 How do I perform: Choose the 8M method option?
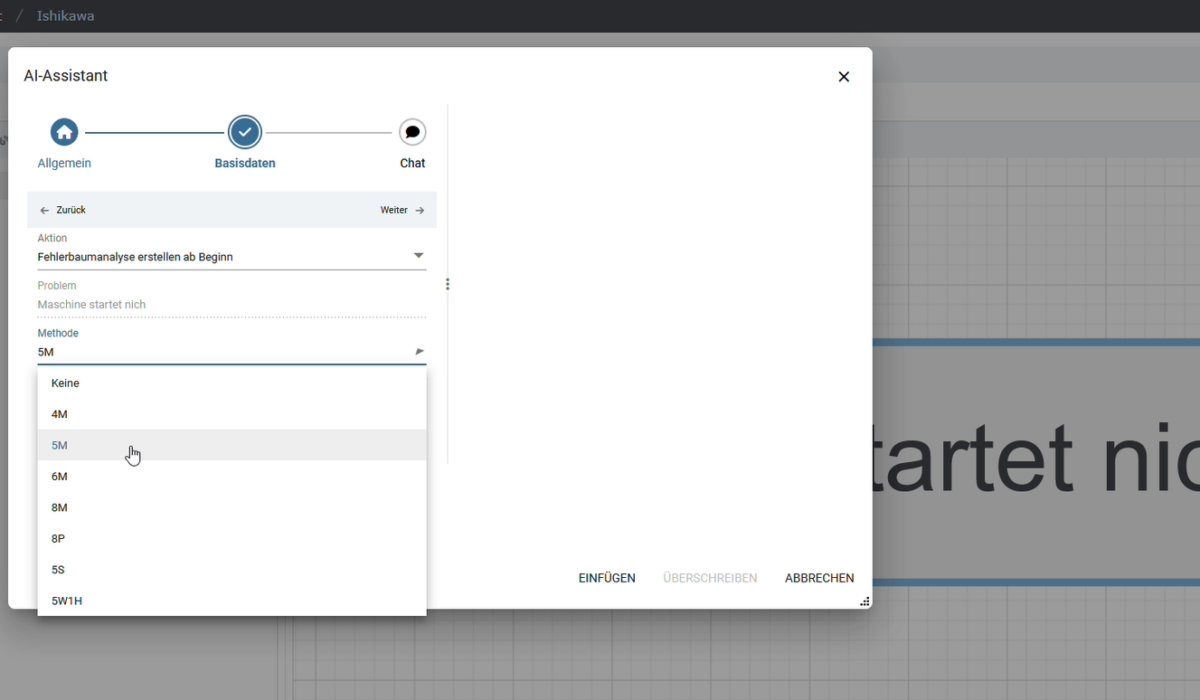(232, 507)
